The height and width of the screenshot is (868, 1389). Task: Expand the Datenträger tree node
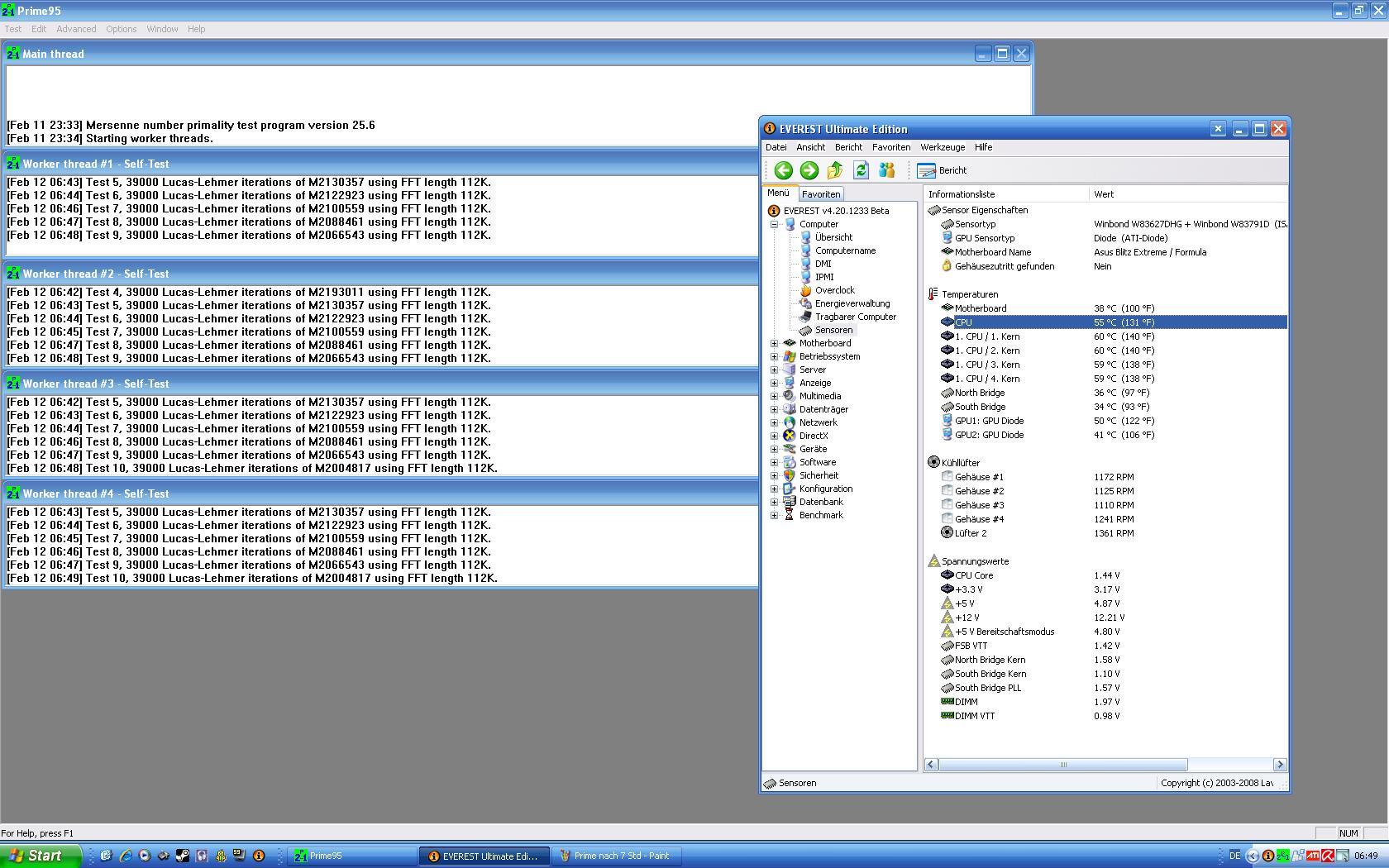(775, 409)
